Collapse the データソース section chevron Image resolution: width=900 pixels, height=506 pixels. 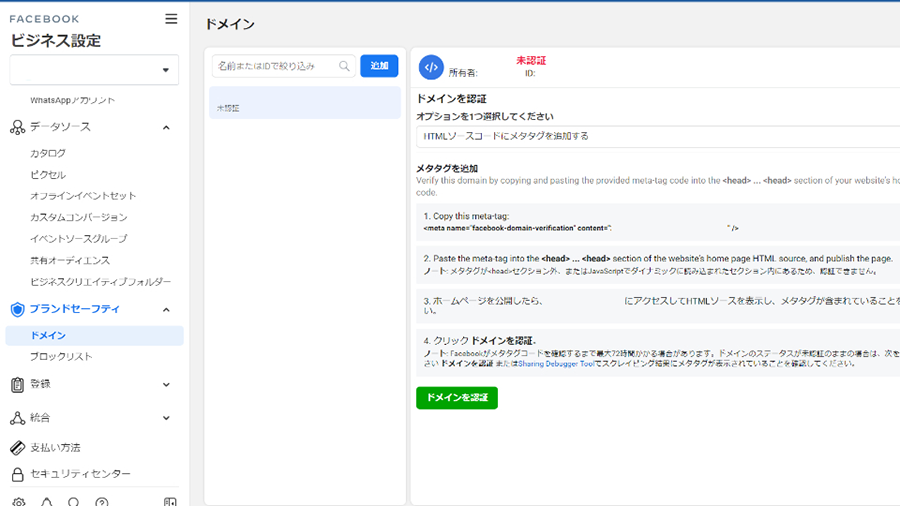pyautogui.click(x=166, y=127)
